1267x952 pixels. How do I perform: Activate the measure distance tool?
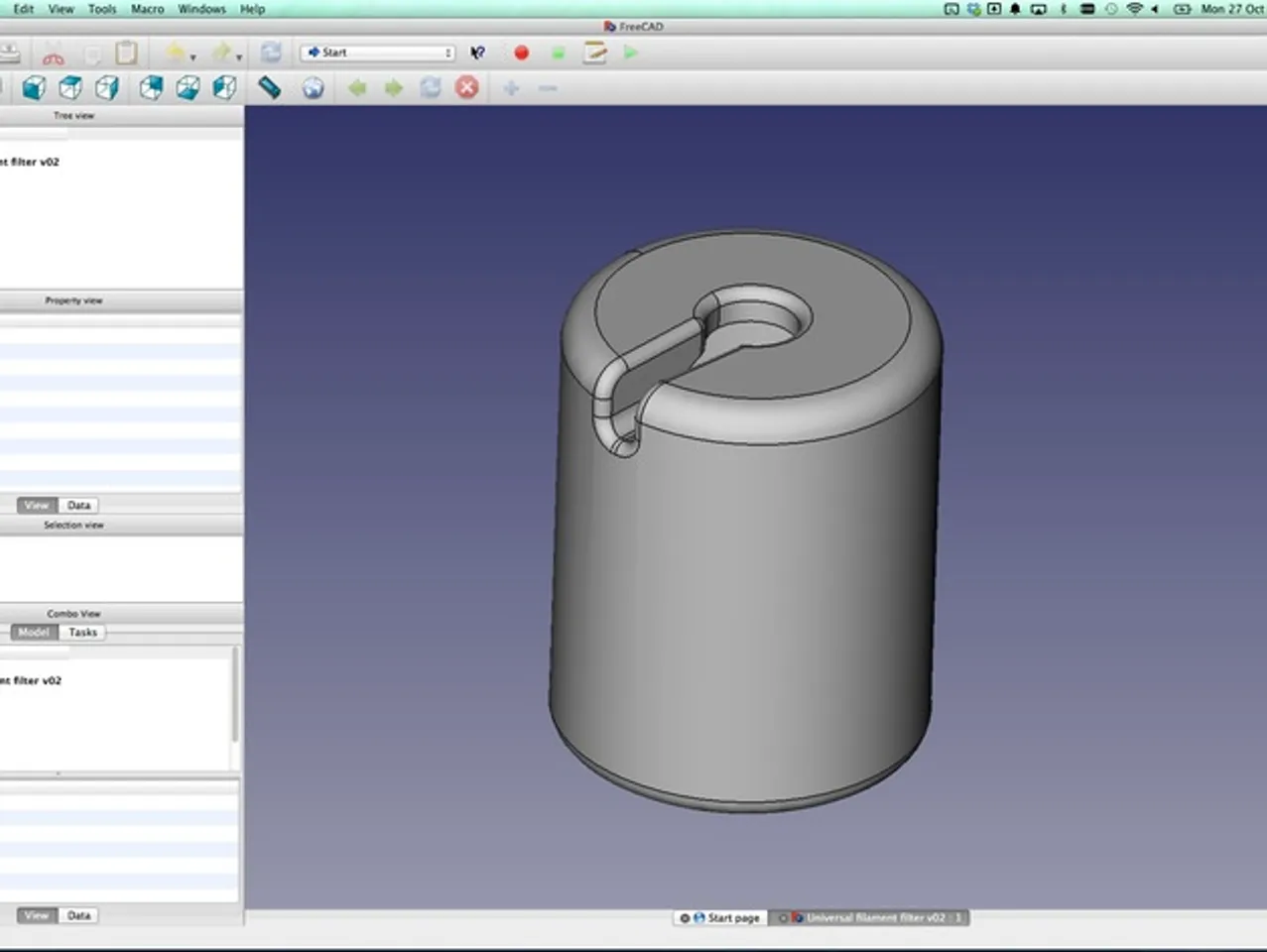[269, 88]
